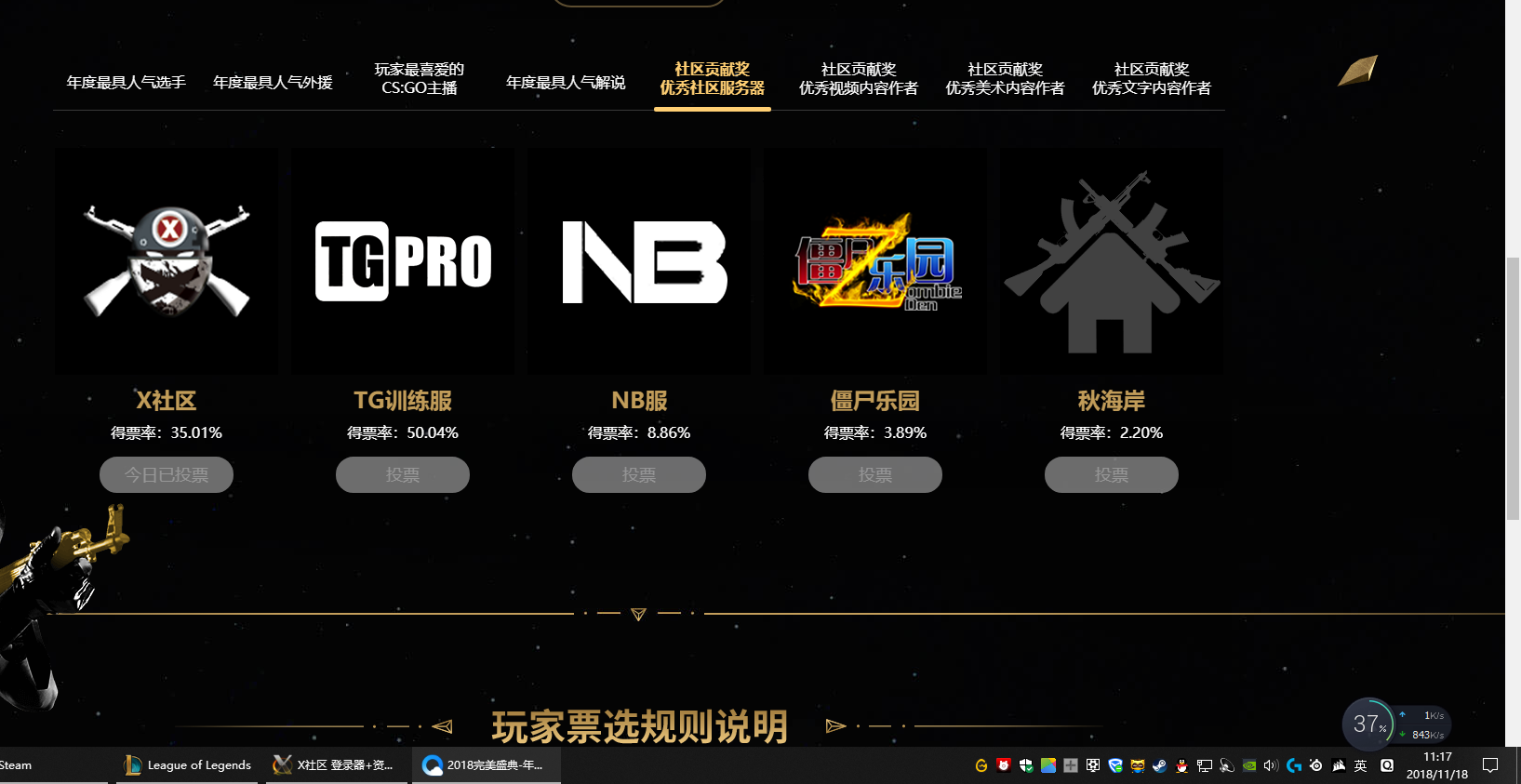The image size is (1521, 784).
Task: Open Logitech G tray icon
Action: click(x=1294, y=765)
